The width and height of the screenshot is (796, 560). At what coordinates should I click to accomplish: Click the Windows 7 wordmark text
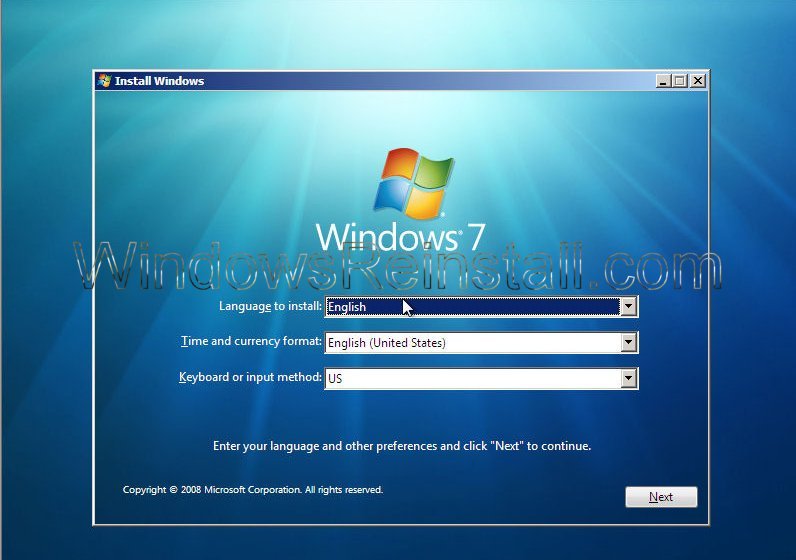pos(400,237)
